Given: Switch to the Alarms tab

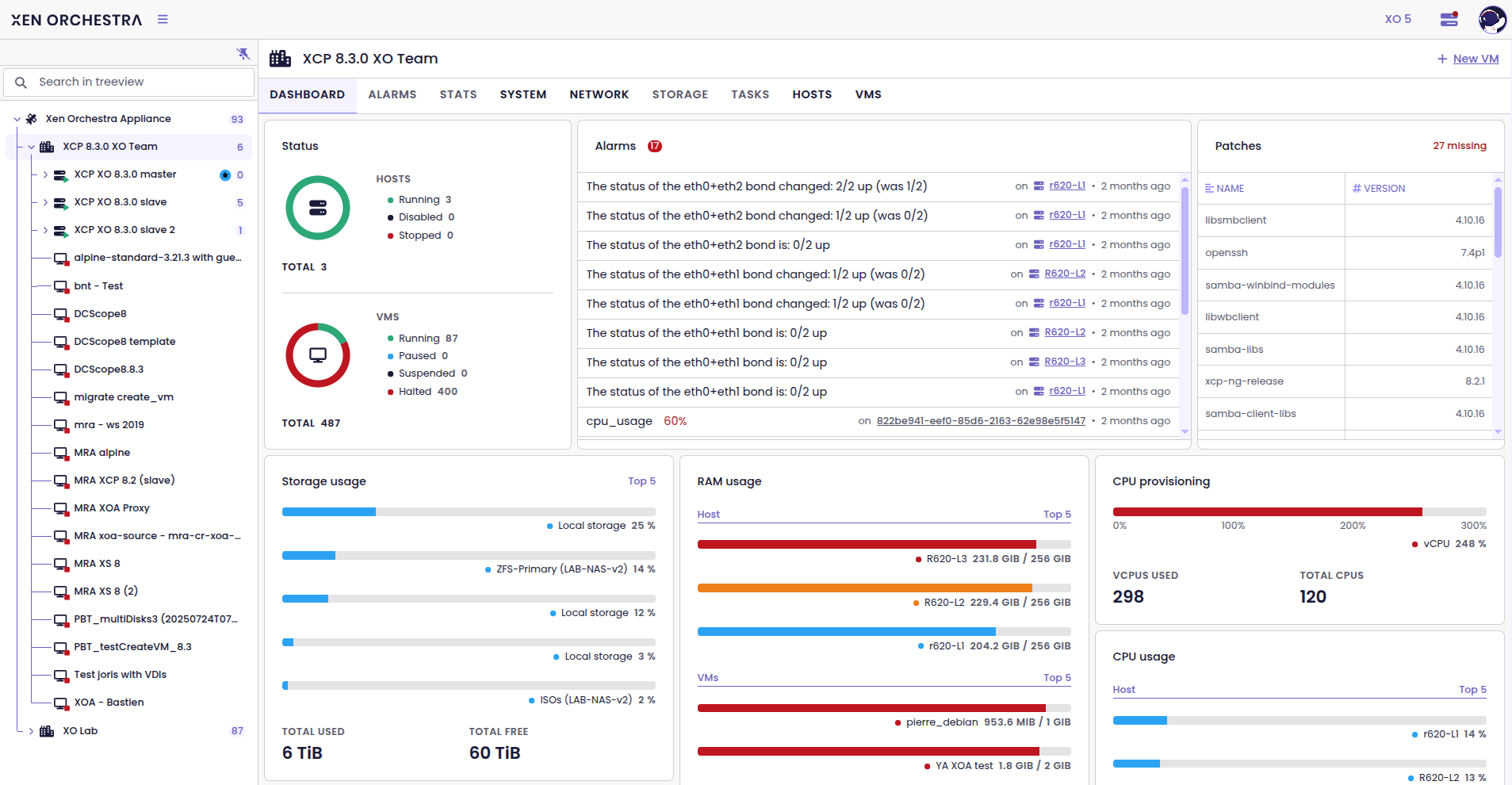Looking at the screenshot, I should [392, 94].
